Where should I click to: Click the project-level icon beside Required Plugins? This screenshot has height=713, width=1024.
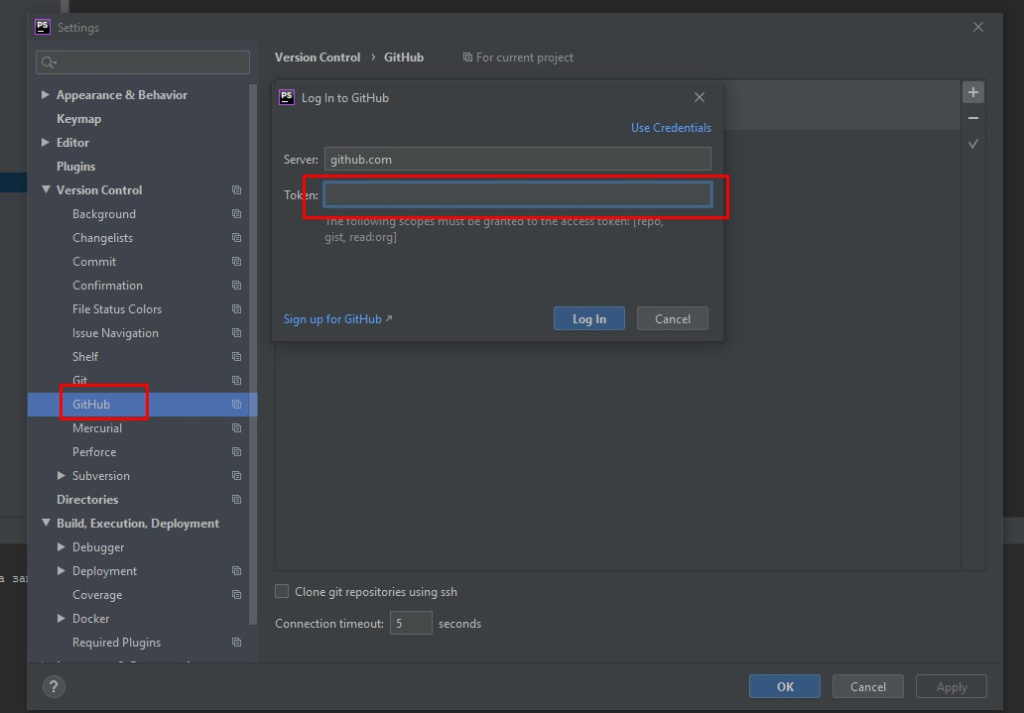[x=236, y=642]
